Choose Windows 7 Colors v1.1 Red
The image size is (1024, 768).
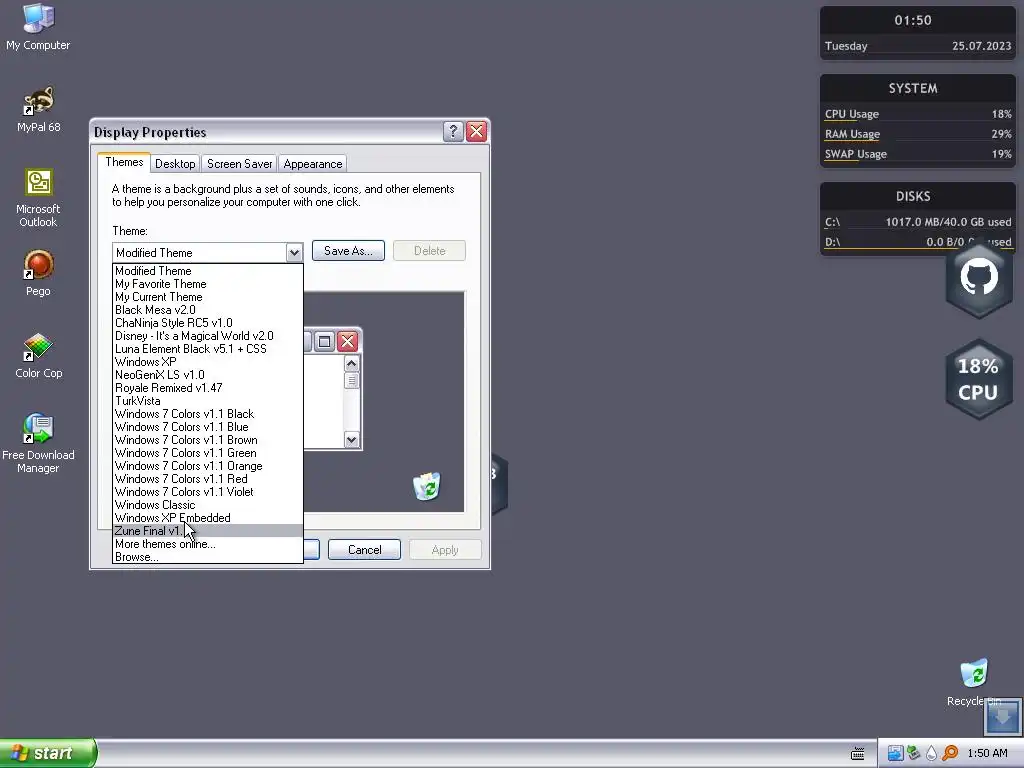(208, 479)
